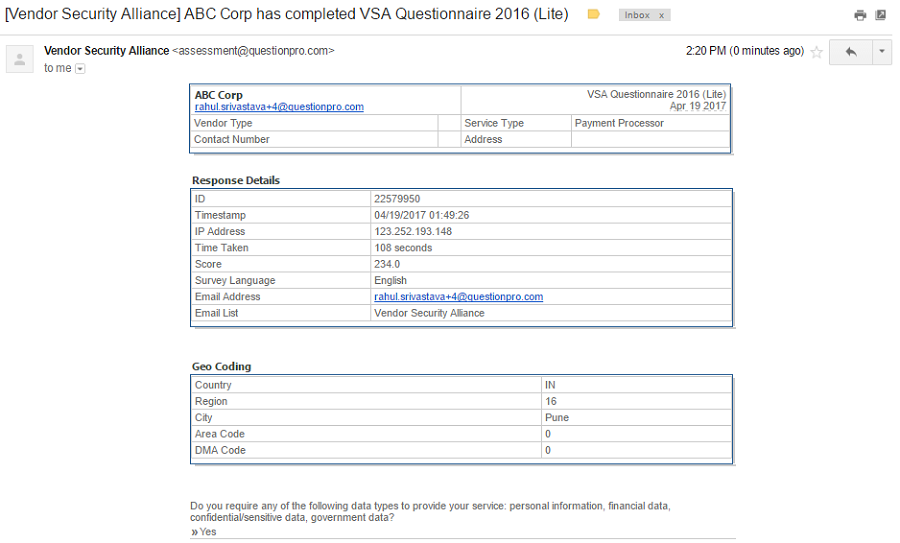Click the Time Taken label
The width and height of the screenshot is (900, 543).
[x=222, y=248]
